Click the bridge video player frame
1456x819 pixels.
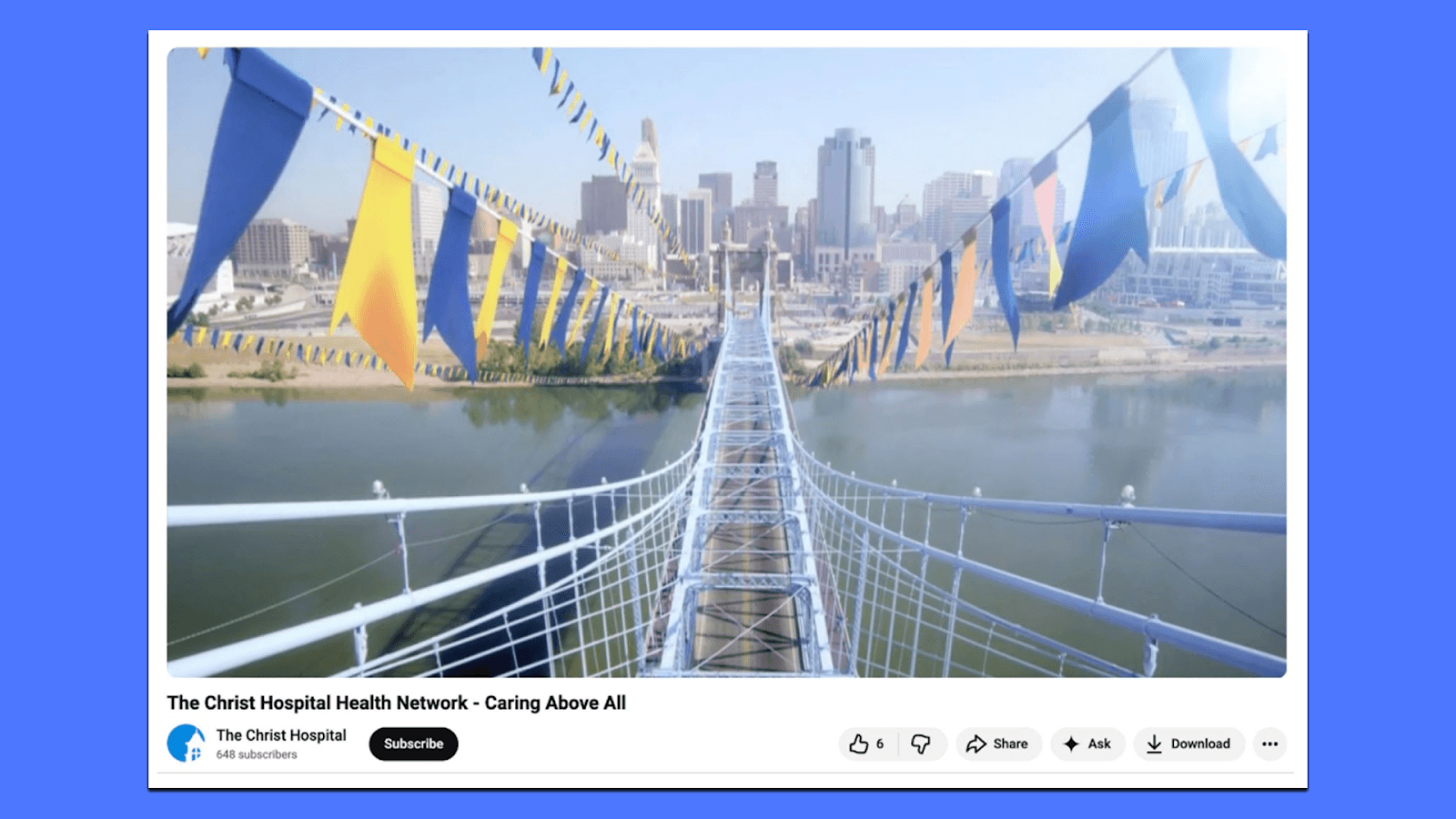tap(726, 362)
